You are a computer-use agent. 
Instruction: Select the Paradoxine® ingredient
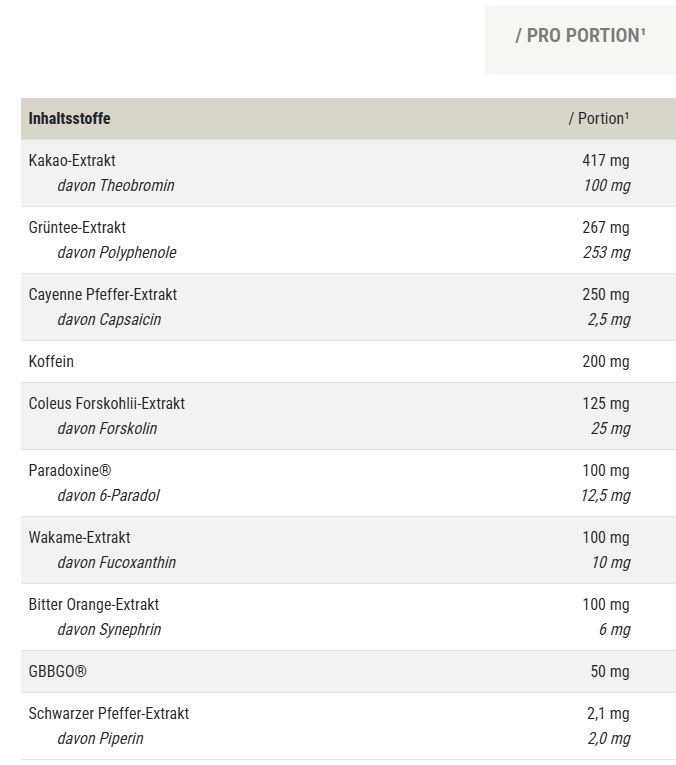[64, 470]
